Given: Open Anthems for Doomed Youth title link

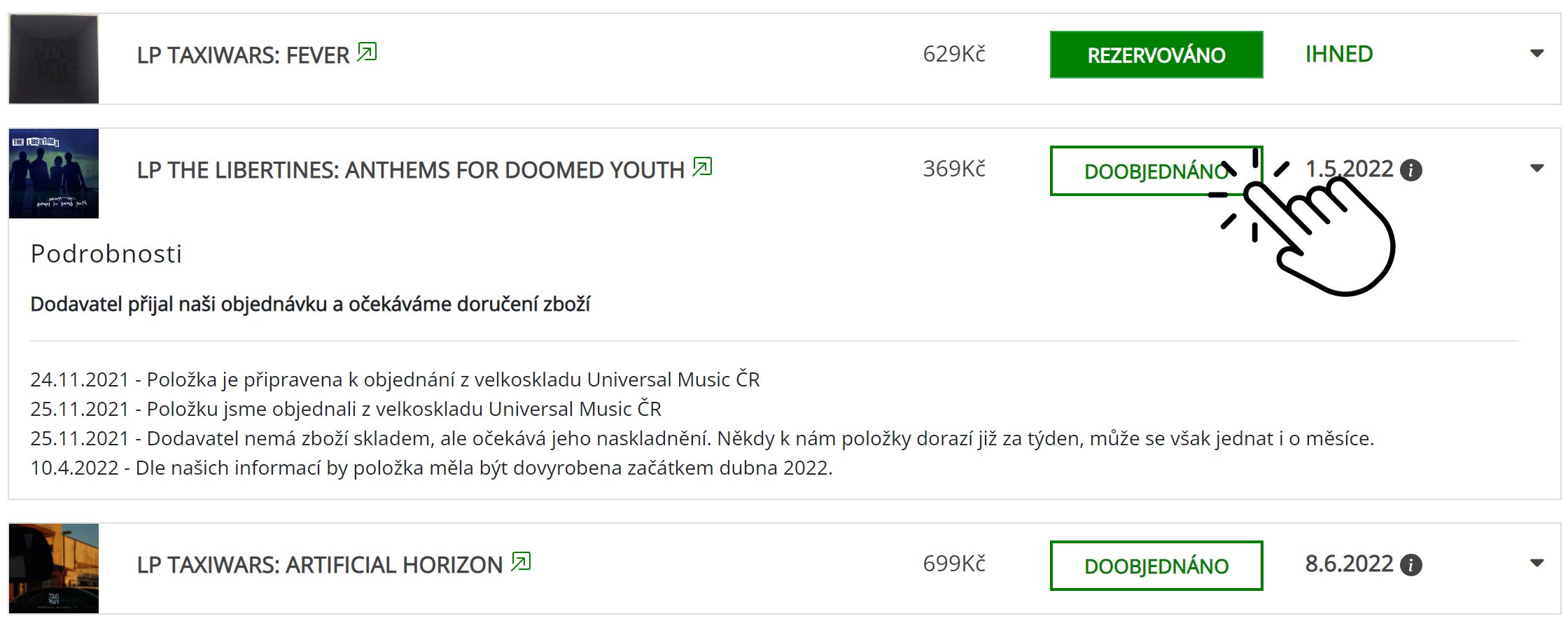Looking at the screenshot, I should coord(410,170).
